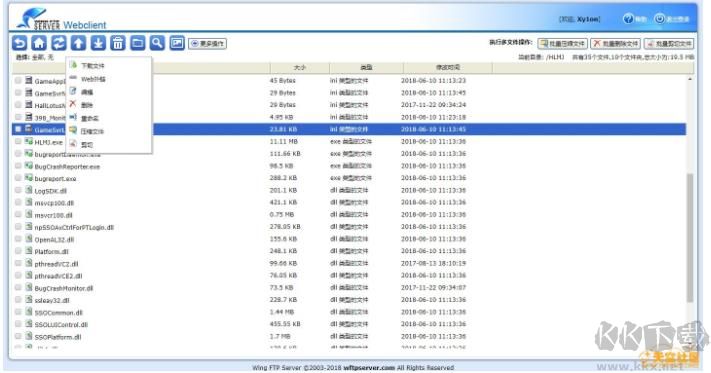This screenshot has height=373, width=711.
Task: Click the pthreadVC2.dll file icon
Action: (29, 263)
